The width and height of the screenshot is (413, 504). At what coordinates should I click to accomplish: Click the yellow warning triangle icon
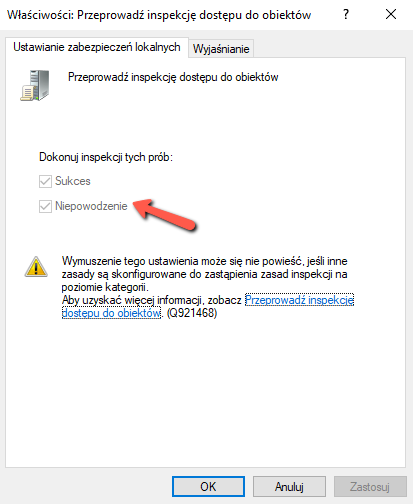(x=36, y=267)
